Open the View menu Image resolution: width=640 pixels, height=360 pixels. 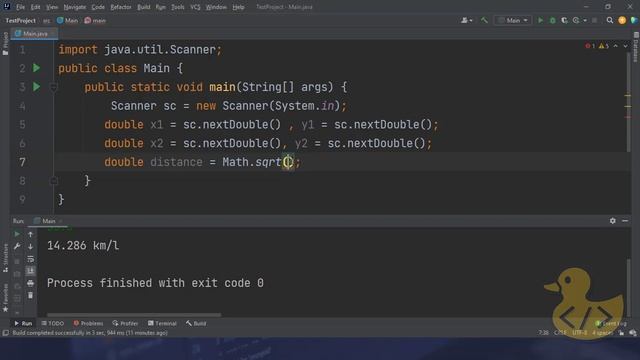(x=52, y=7)
